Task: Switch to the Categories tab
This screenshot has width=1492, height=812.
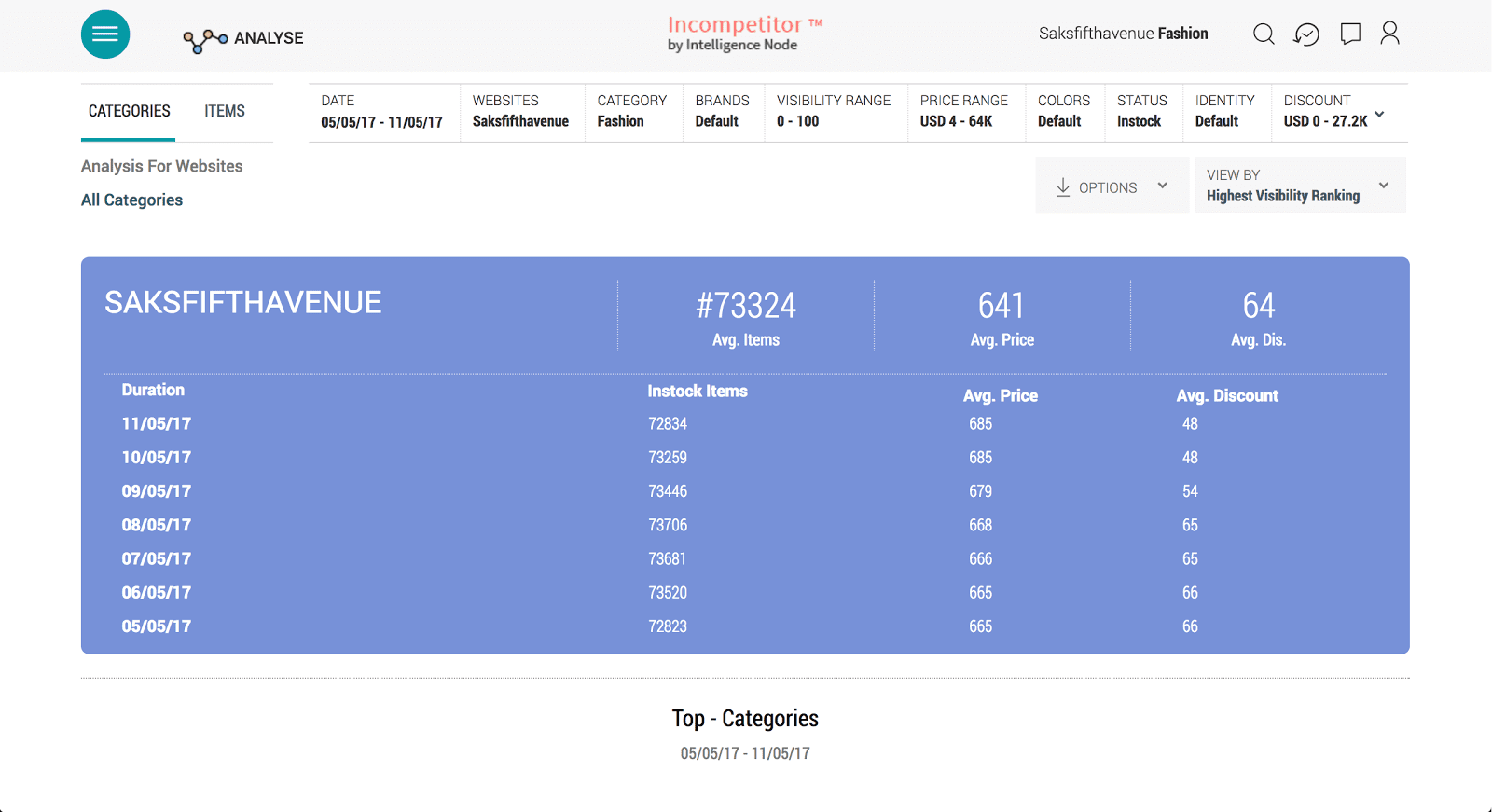Action: [x=130, y=111]
